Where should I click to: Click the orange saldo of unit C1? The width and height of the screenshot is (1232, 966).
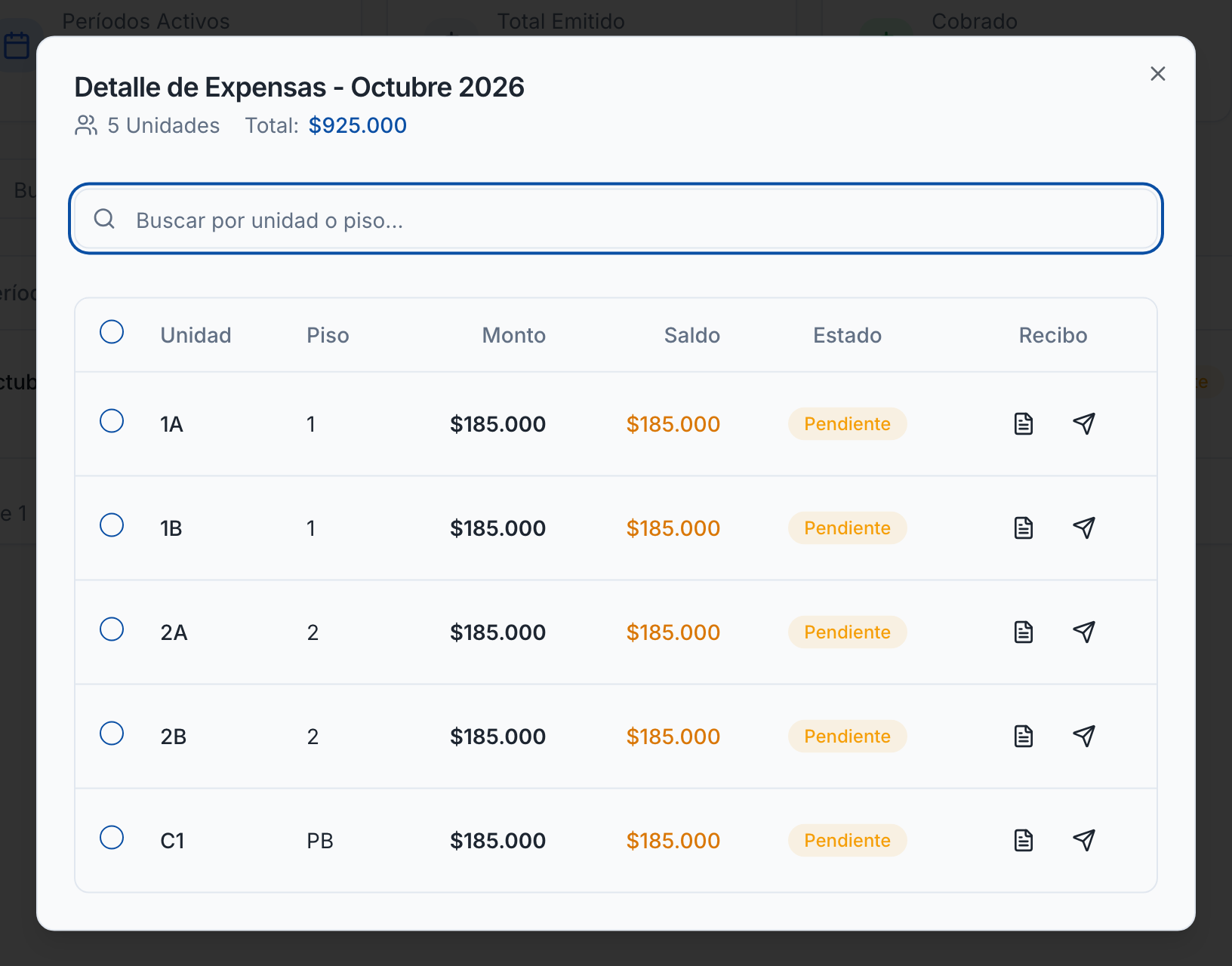pos(673,841)
